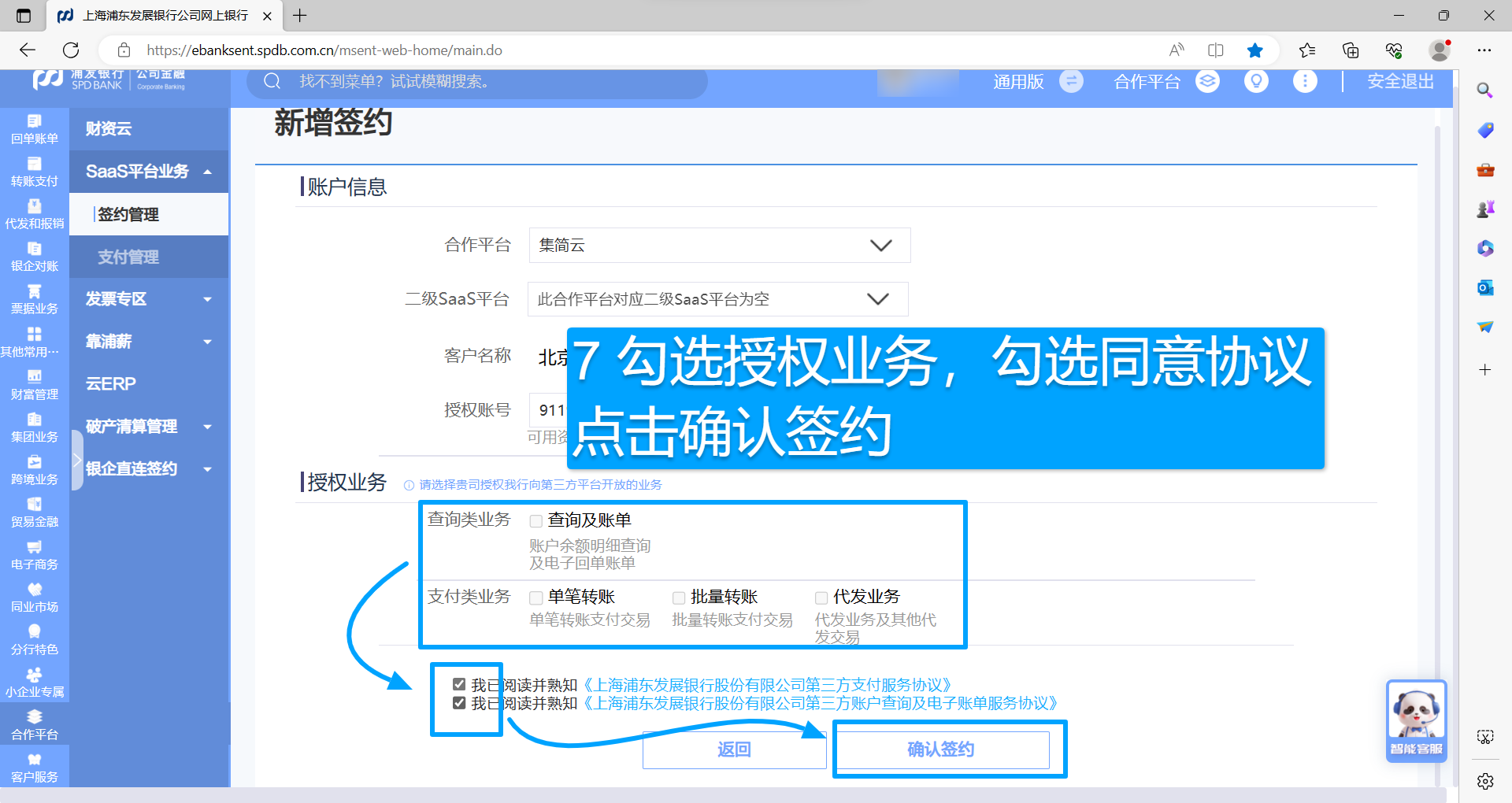
Task: Click the 返回 button
Action: tap(734, 749)
